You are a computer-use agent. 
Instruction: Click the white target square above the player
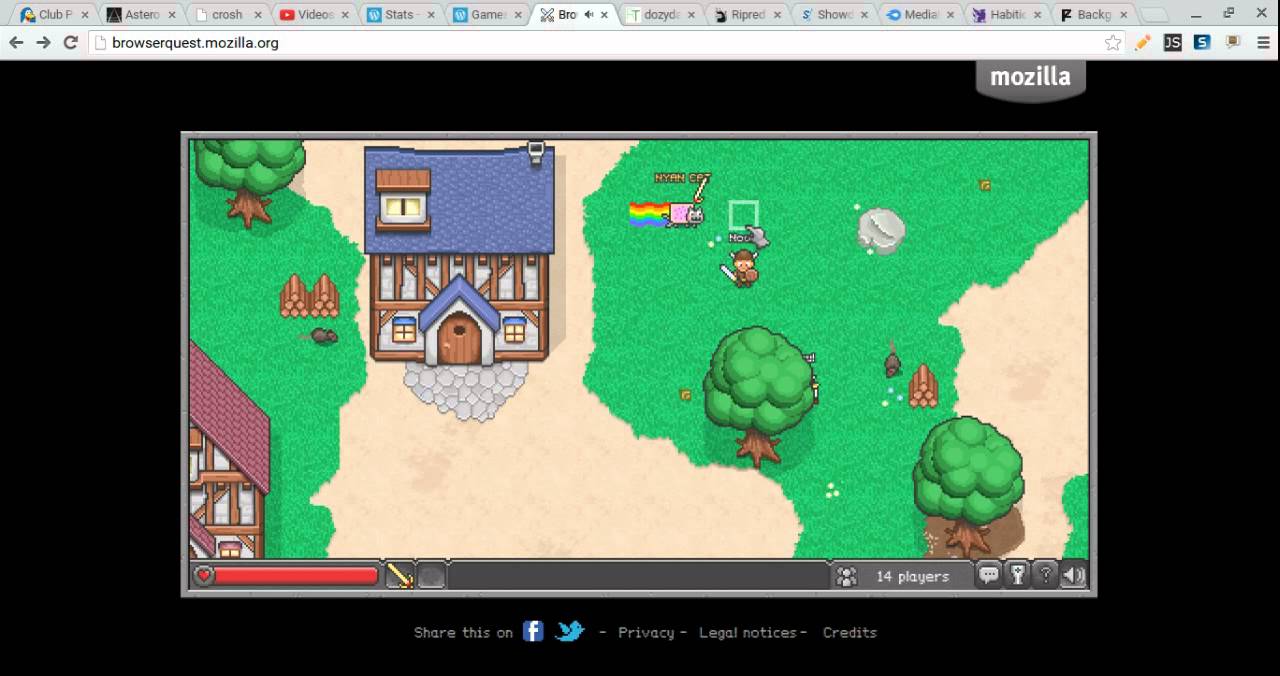[743, 215]
